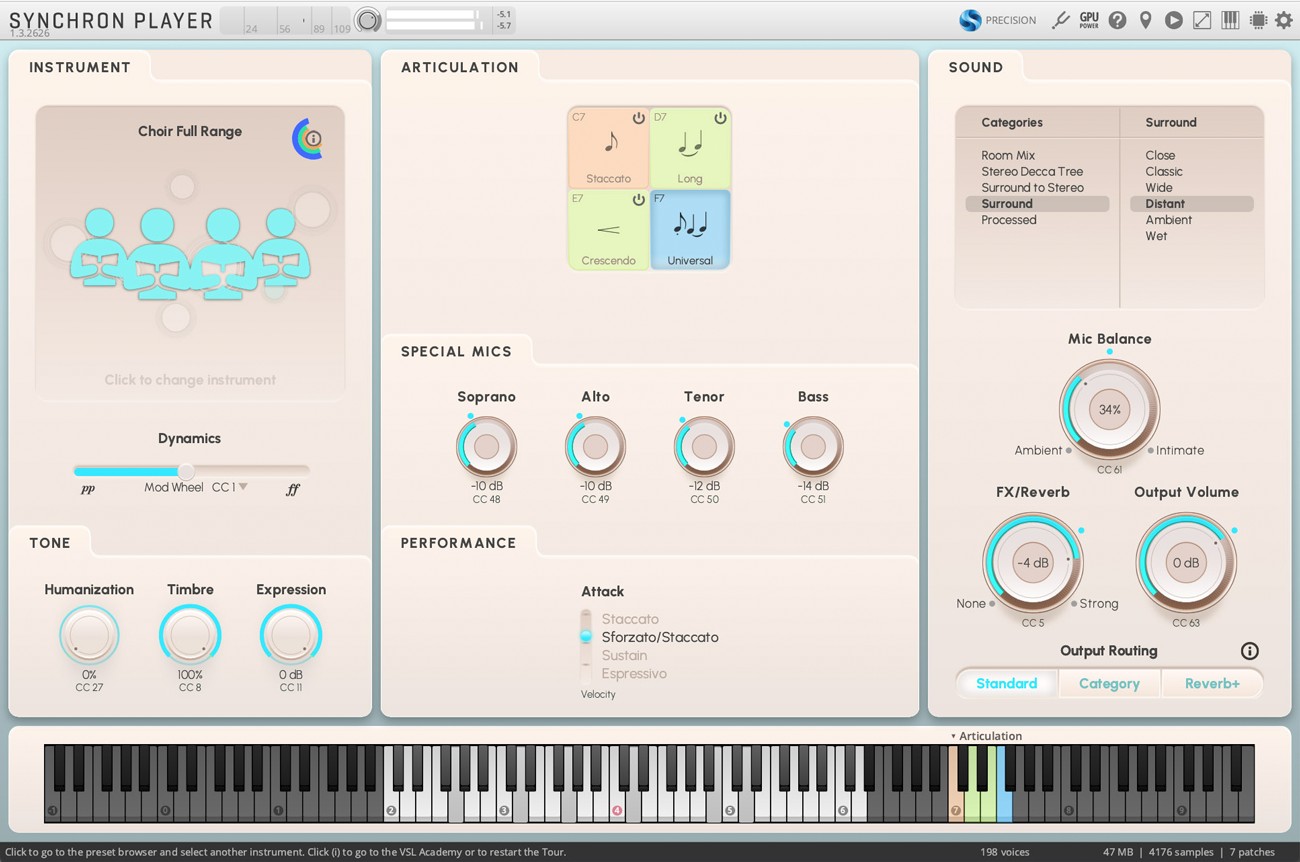Click the help question mark icon
Viewport: 1300px width, 862px height.
[x=1117, y=19]
